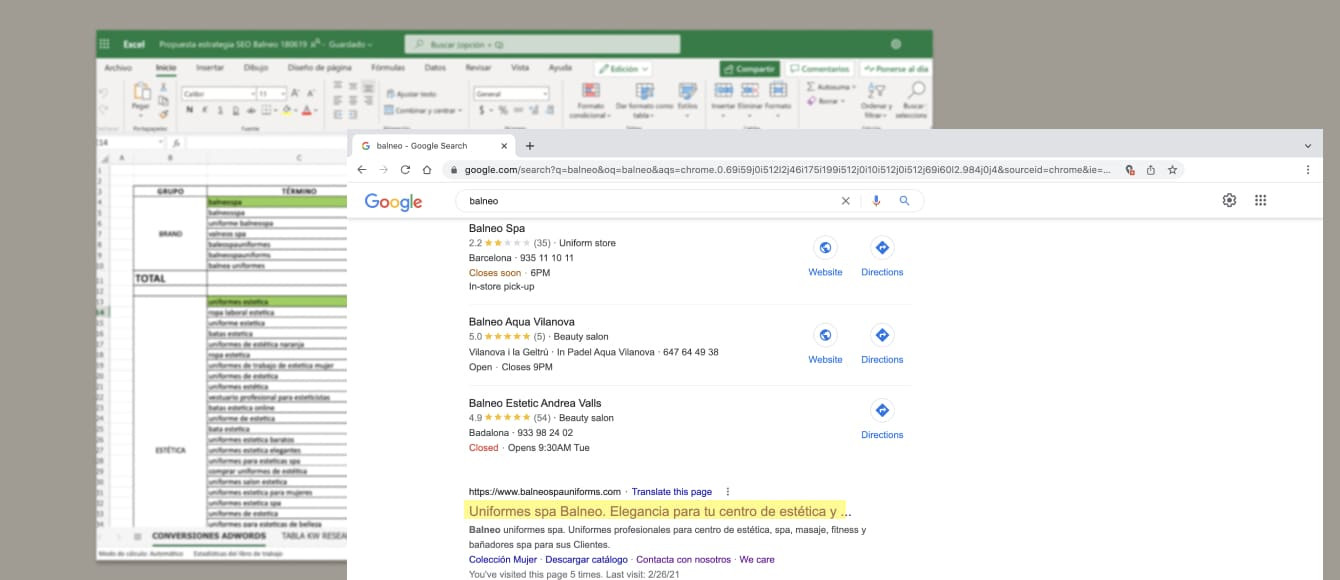Open Google search settings gear
Screen dimensions: 1340x580
(1229, 200)
